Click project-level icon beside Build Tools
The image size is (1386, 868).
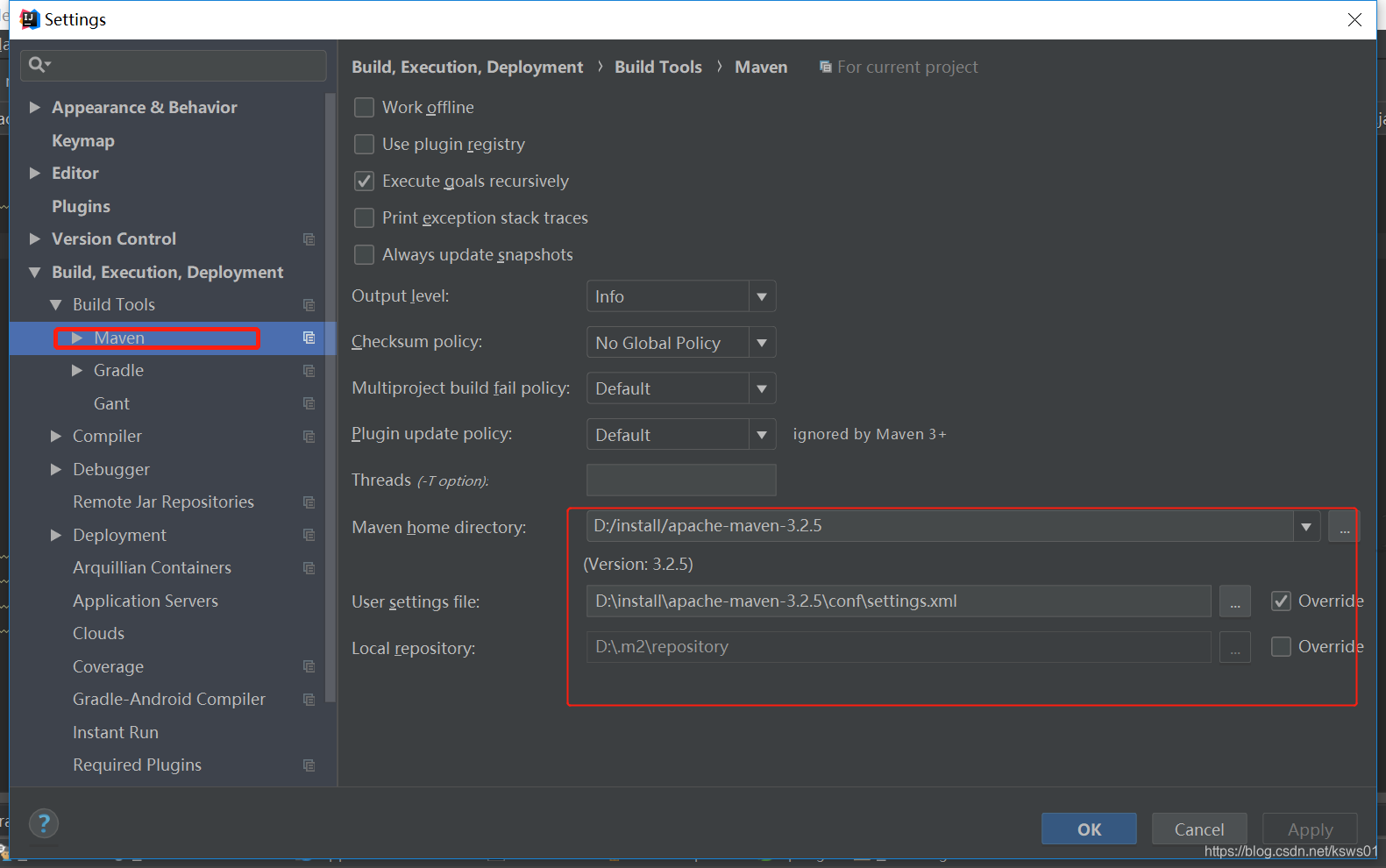tap(309, 305)
